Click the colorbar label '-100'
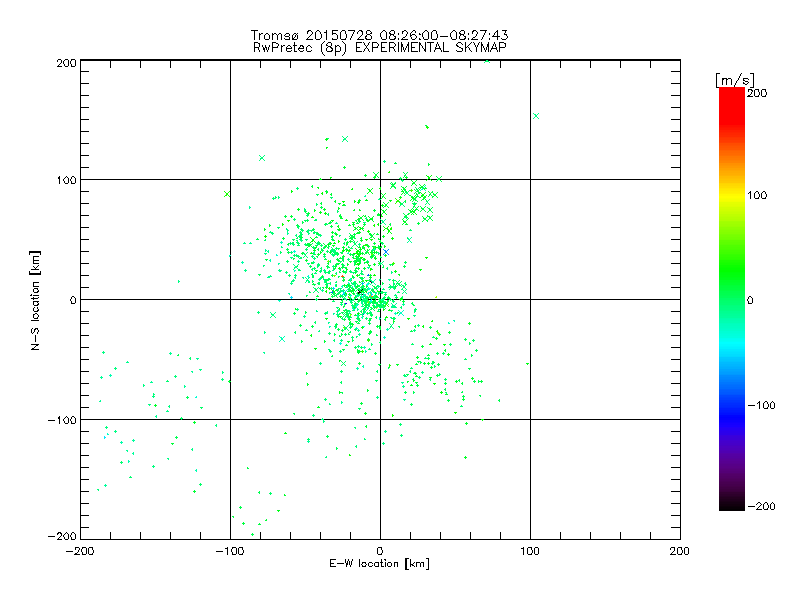800x600 pixels. tap(761, 405)
